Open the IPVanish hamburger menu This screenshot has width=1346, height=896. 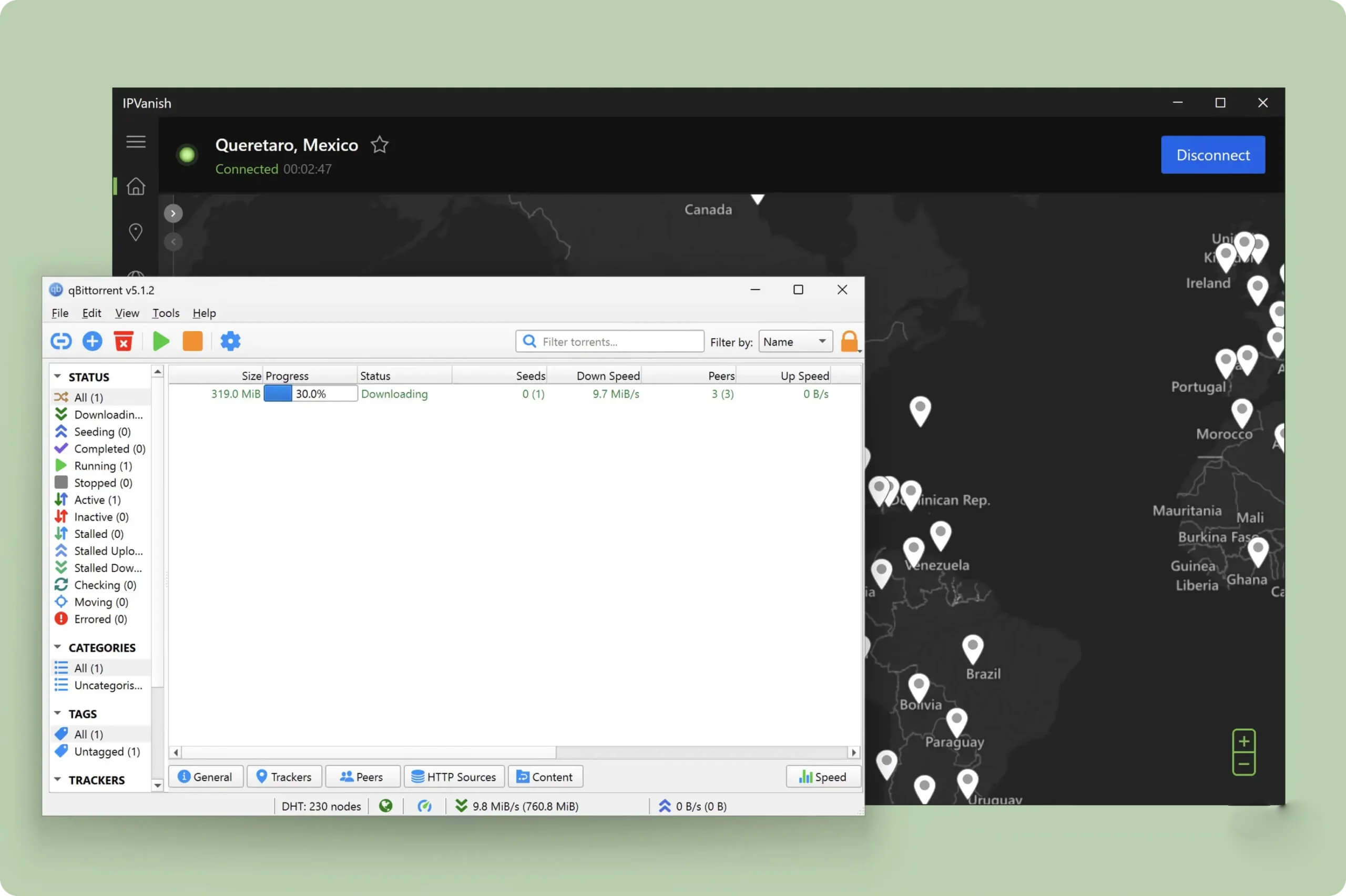[136, 141]
